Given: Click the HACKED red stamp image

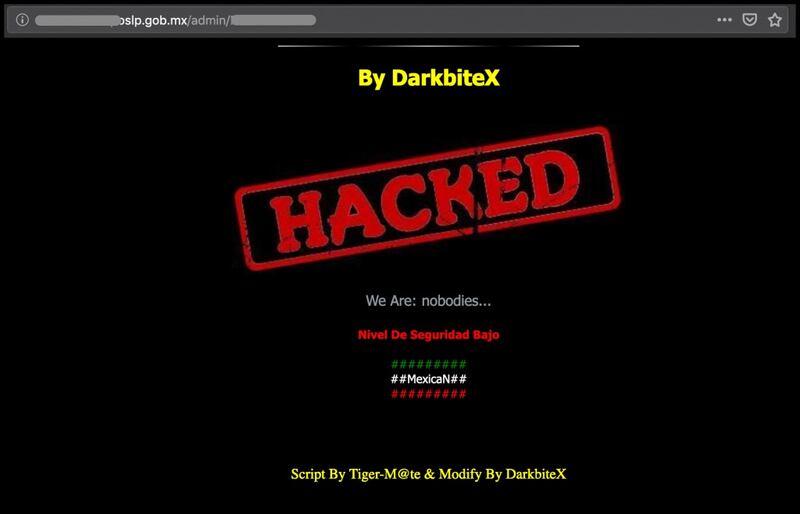Looking at the screenshot, I should [x=428, y=198].
